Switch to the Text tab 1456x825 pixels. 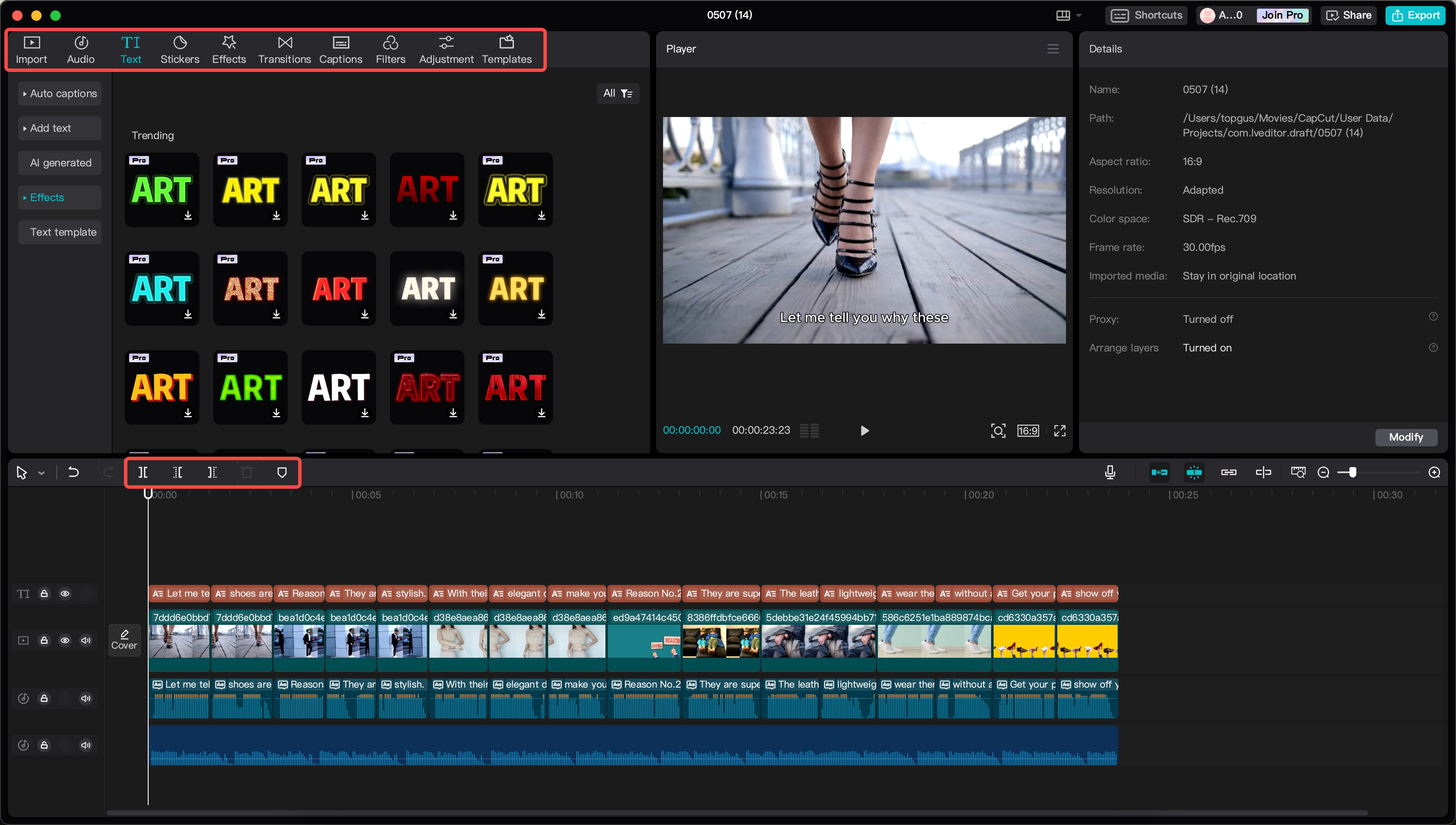click(131, 49)
